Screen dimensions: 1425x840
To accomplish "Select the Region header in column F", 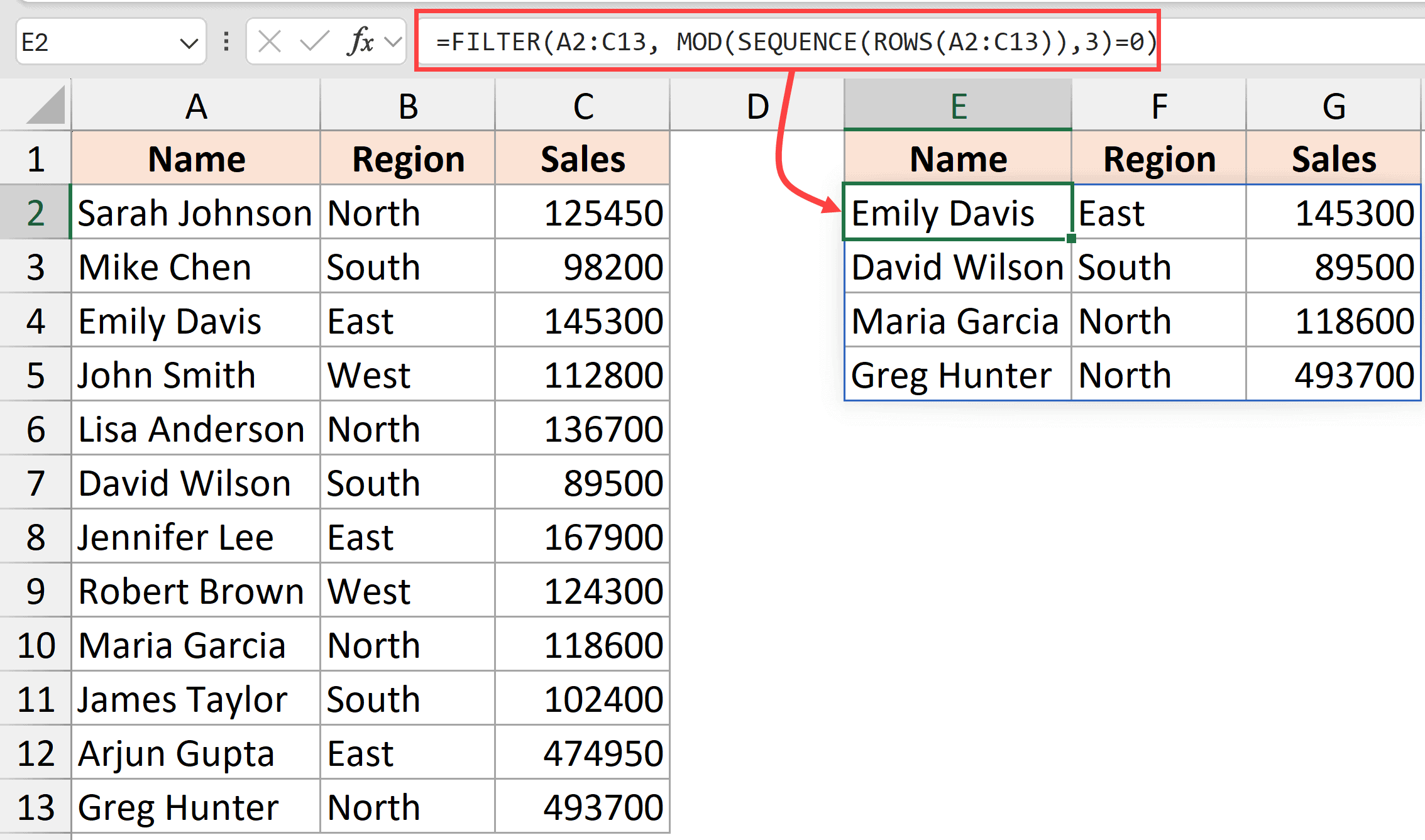I will (1158, 158).
